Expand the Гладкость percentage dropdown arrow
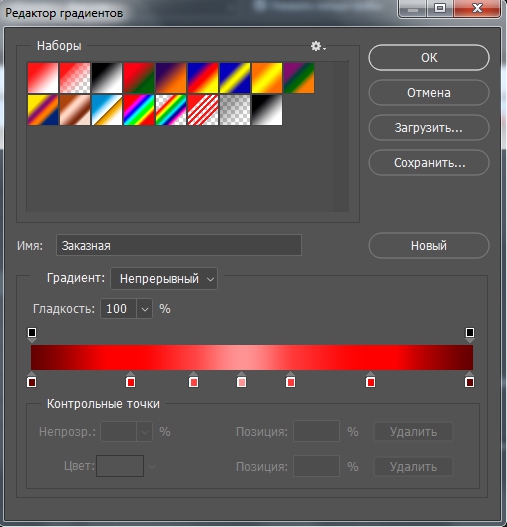 (145, 309)
